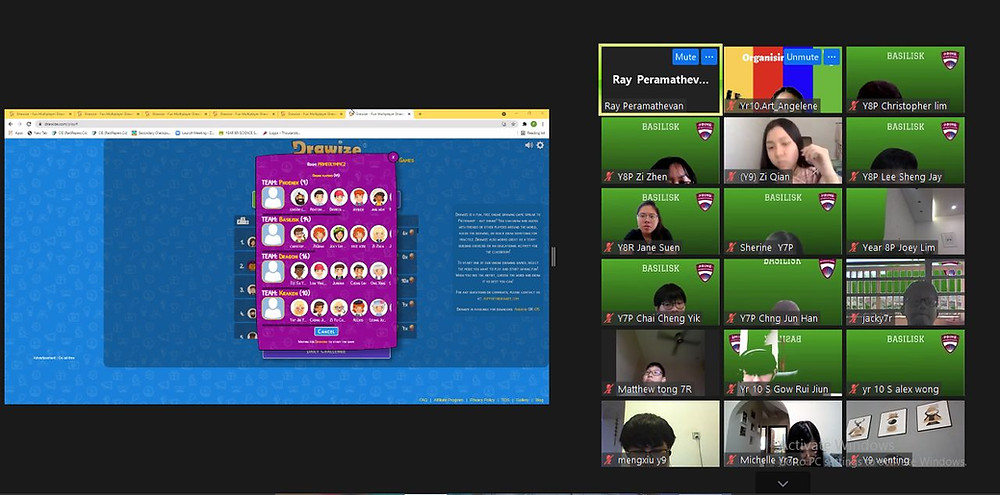Click muted mic icon for Sherine Y7P

pyautogui.click(x=731, y=248)
